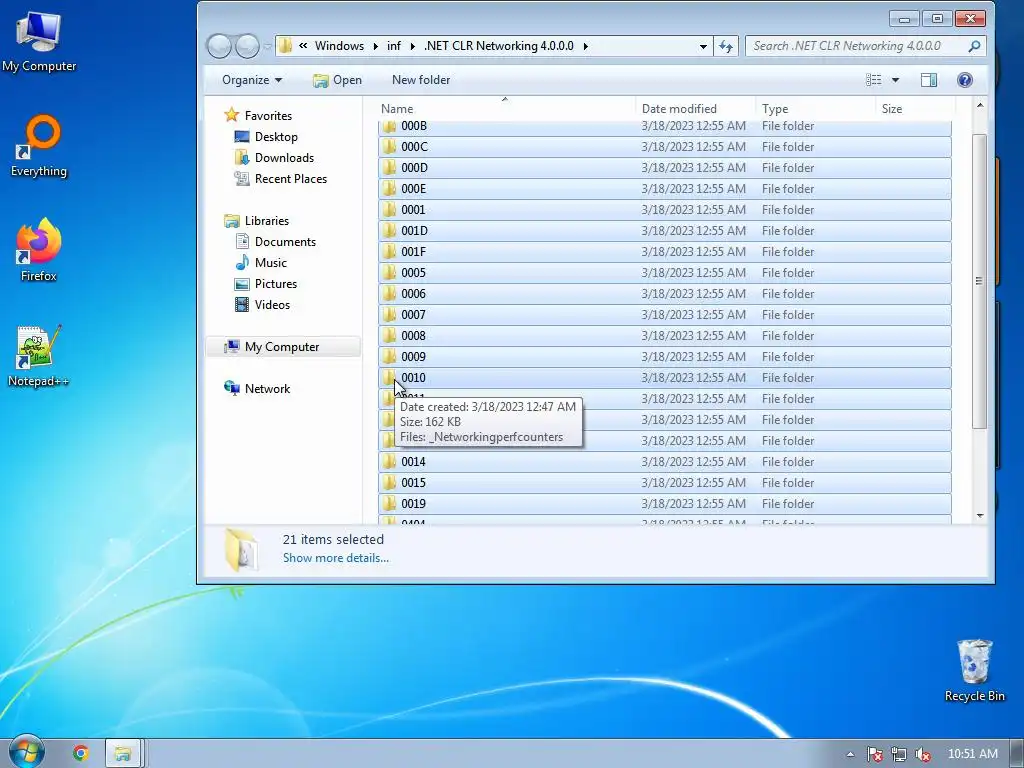Expand the breadcrumb arrow after Windows
1024x768 pixels.
click(376, 46)
